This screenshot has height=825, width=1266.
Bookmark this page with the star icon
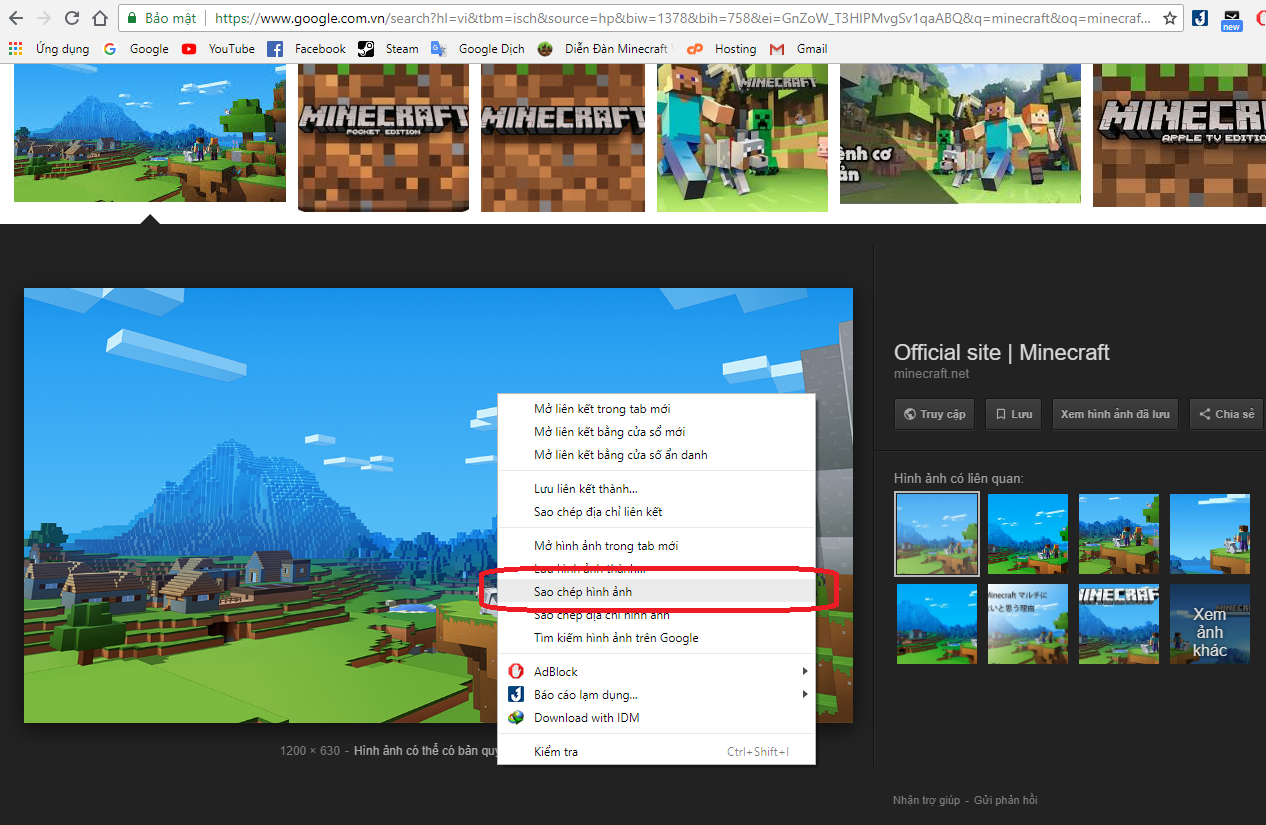point(1170,18)
